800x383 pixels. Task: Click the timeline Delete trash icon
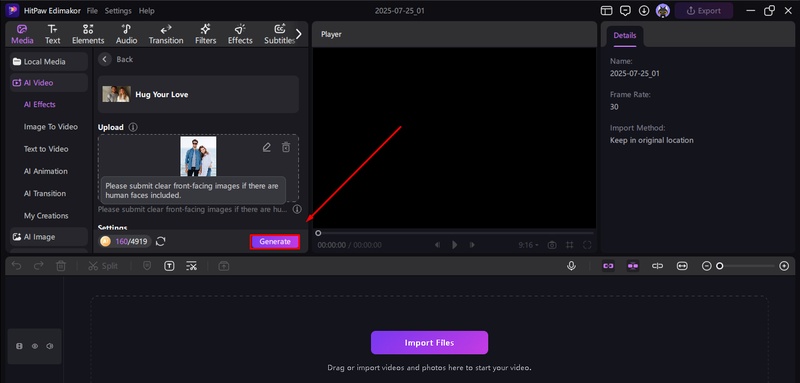pyautogui.click(x=61, y=266)
